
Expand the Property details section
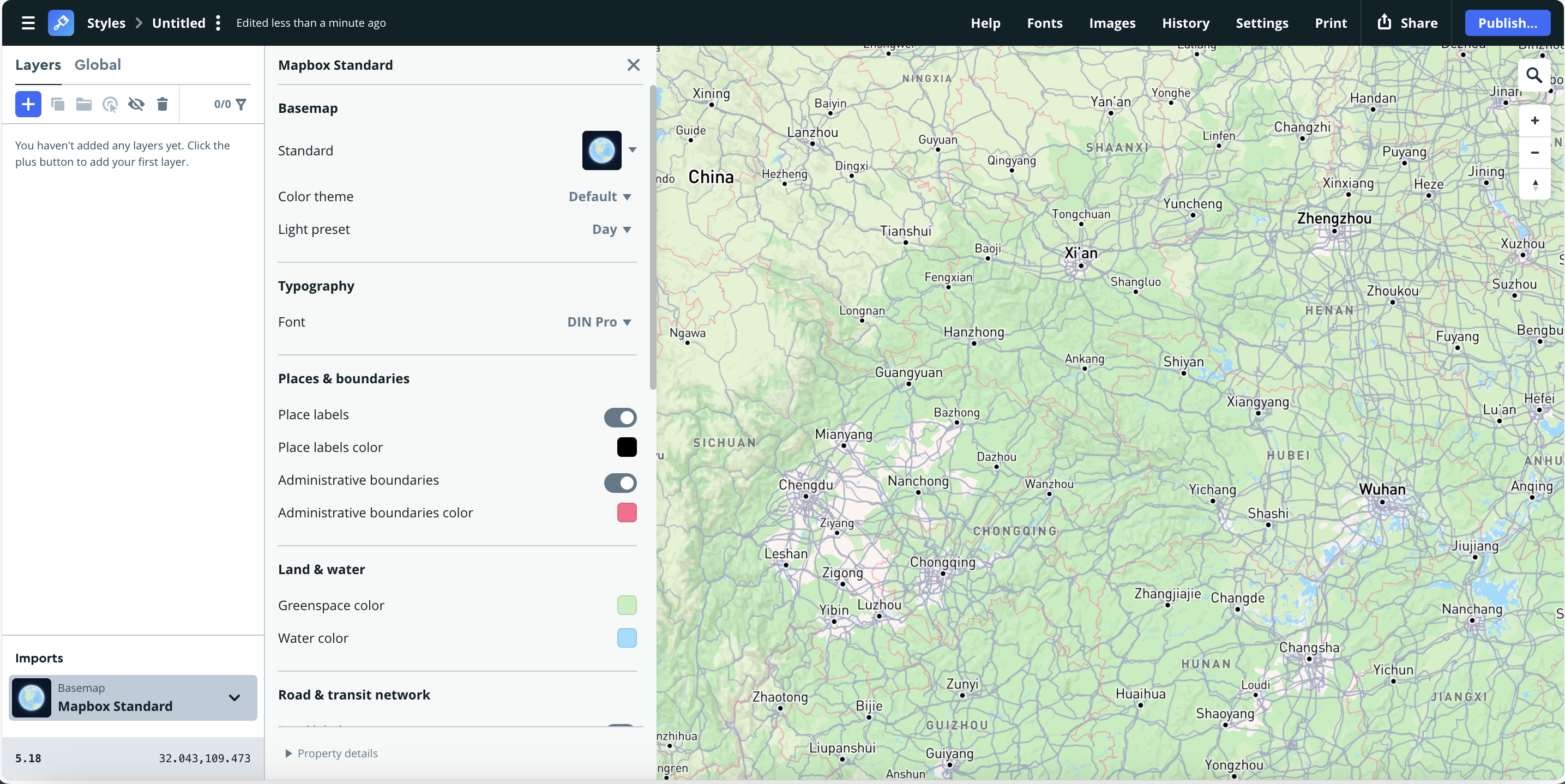(332, 753)
